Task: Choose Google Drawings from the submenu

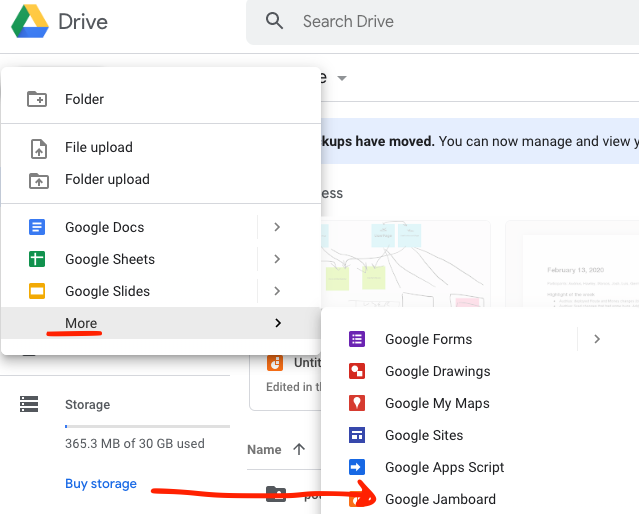Action: point(480,371)
